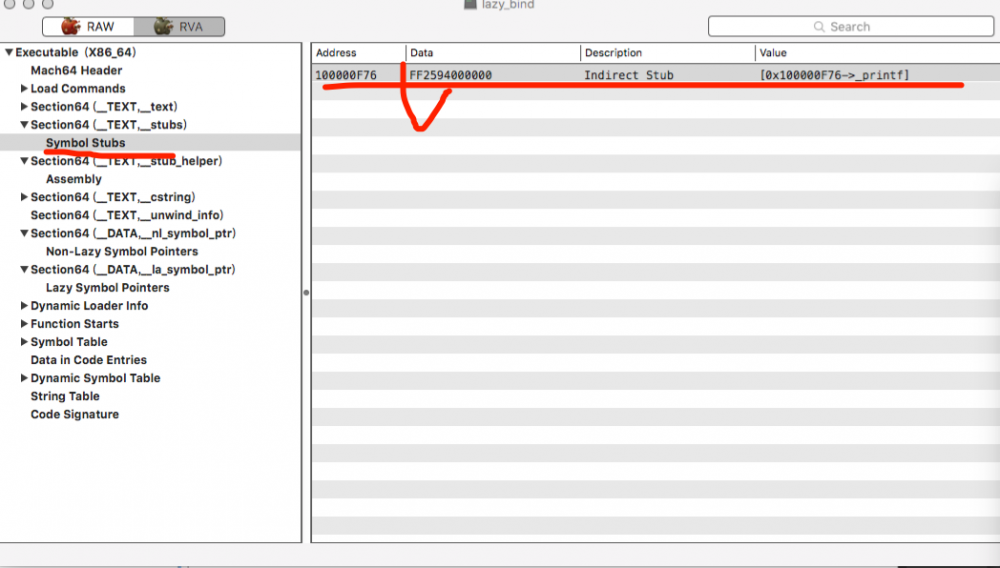The height and width of the screenshot is (568, 1000).
Task: Collapse the Executable (X86_64) root node
Action: [9, 52]
